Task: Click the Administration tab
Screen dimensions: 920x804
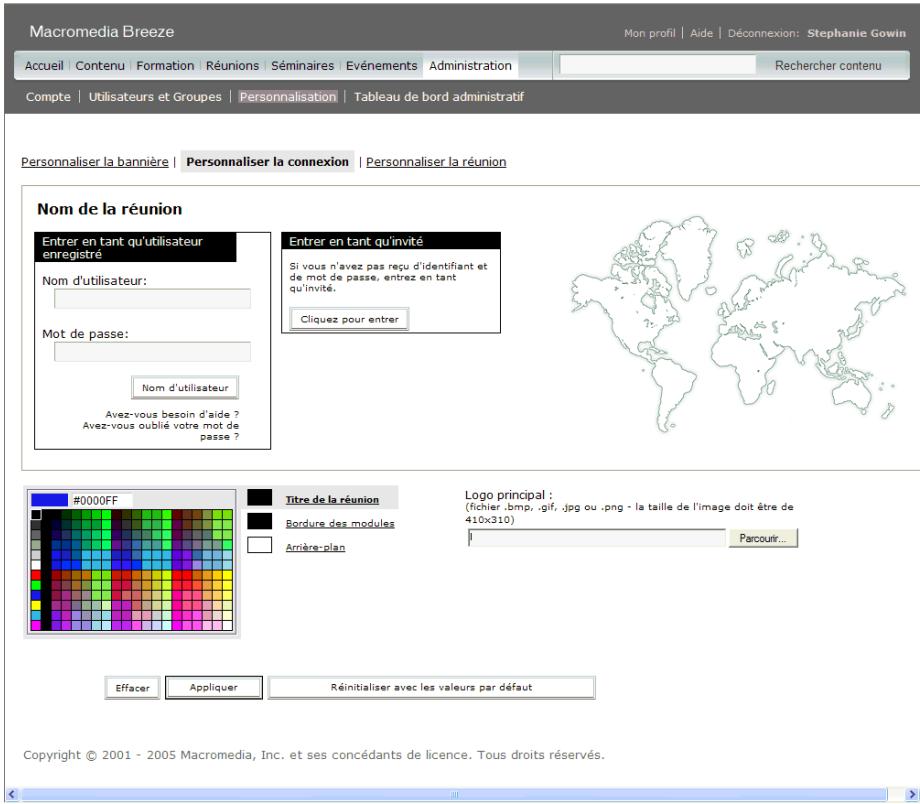Action: pyautogui.click(x=470, y=66)
